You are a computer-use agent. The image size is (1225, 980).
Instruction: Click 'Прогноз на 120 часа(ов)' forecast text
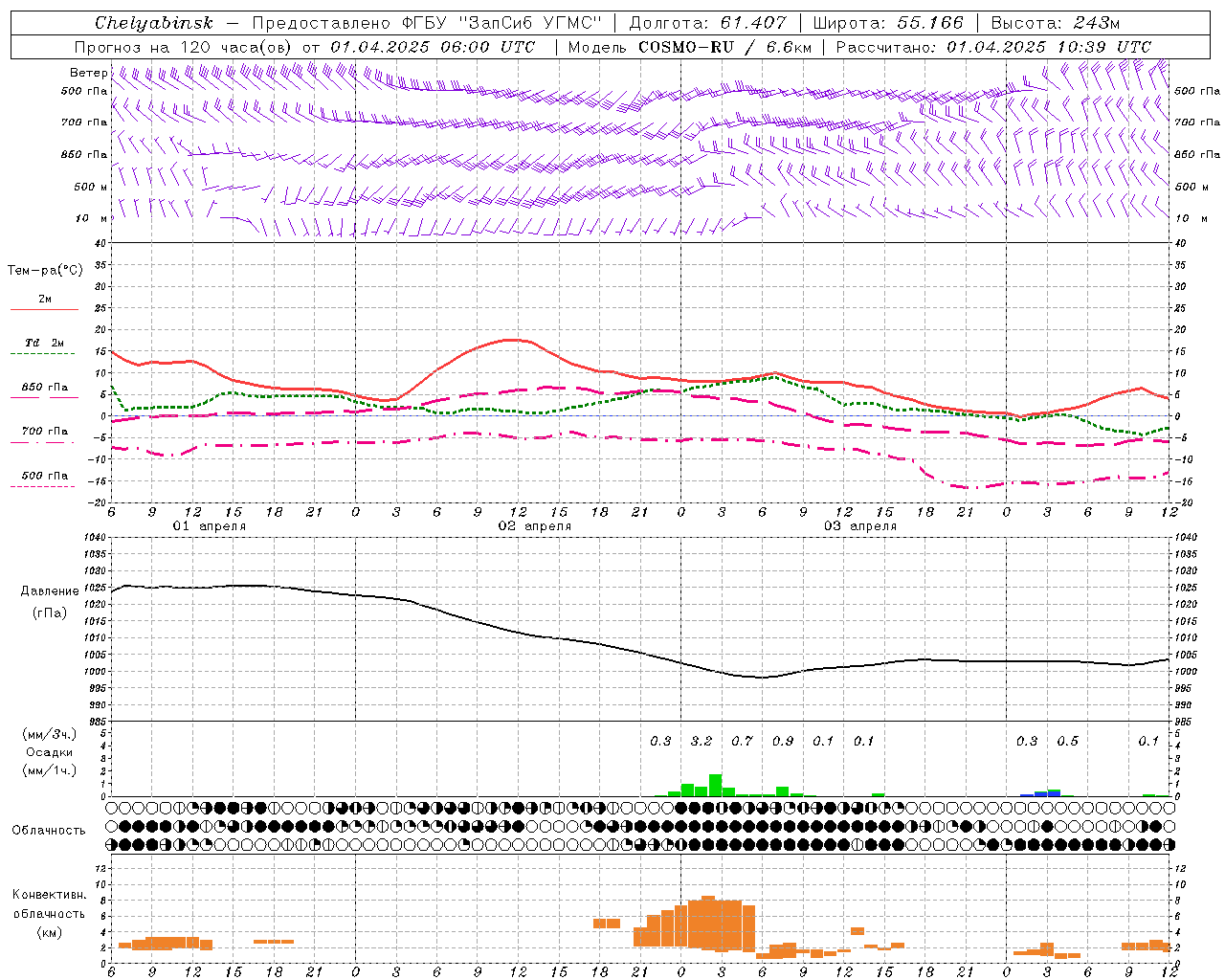click(185, 47)
